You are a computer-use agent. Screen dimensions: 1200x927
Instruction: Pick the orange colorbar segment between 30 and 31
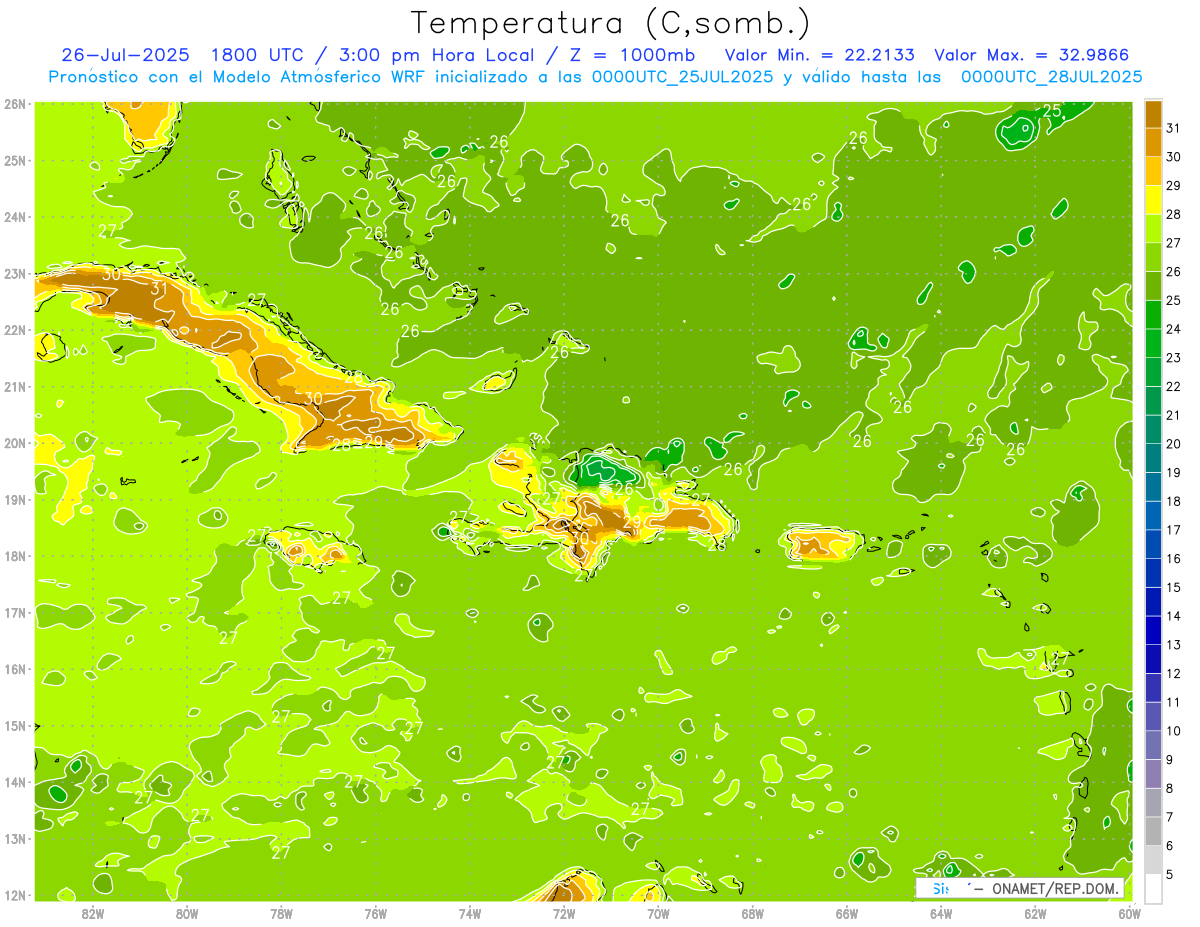pyautogui.click(x=1154, y=143)
